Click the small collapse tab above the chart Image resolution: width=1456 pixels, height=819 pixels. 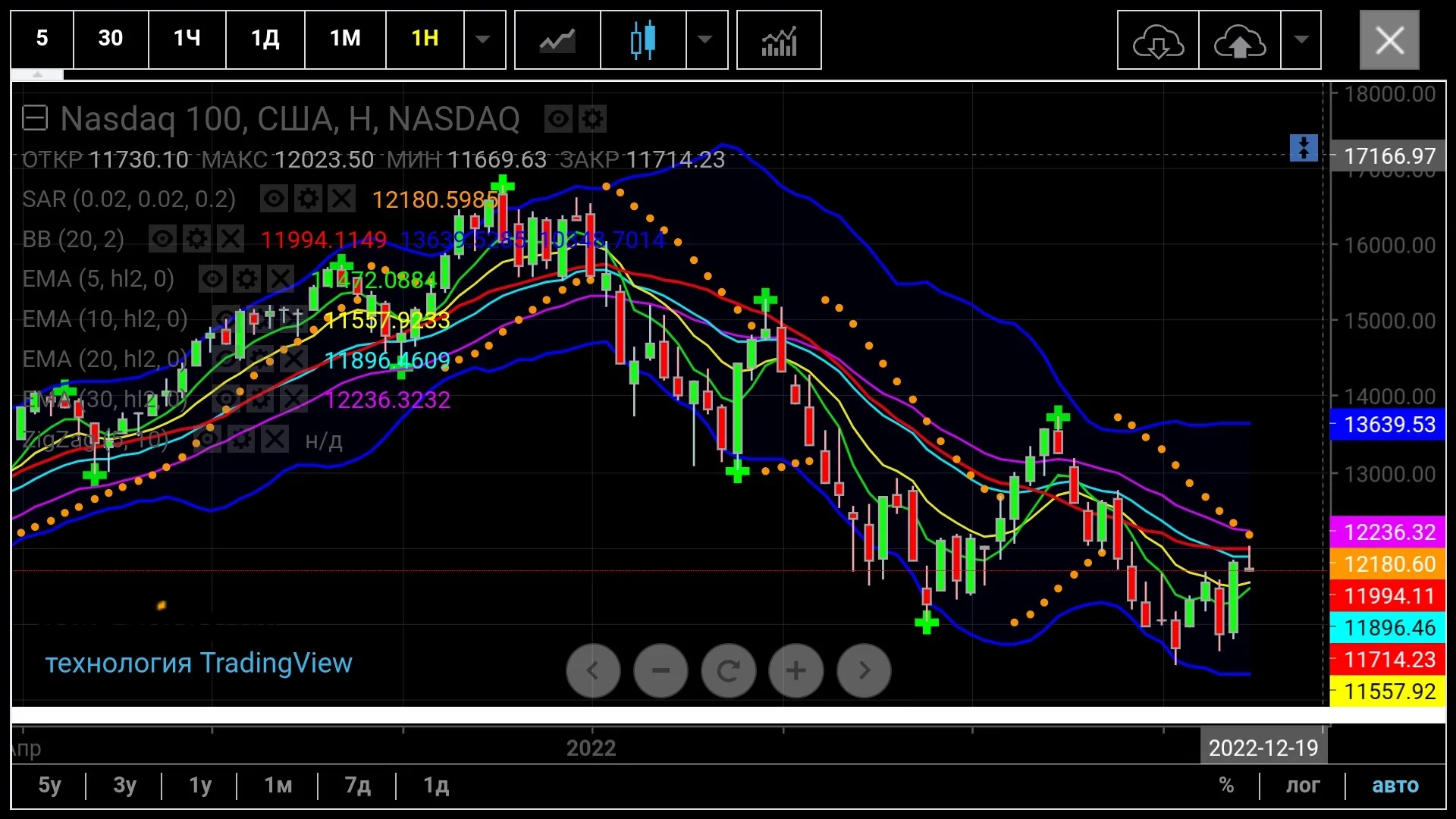pos(37,74)
